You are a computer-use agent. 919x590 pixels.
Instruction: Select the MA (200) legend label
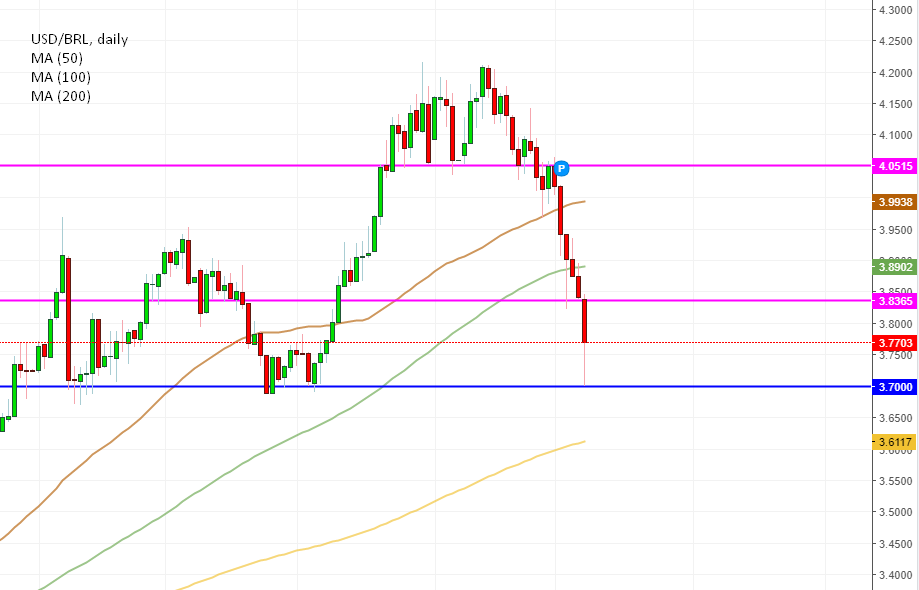pos(60,97)
